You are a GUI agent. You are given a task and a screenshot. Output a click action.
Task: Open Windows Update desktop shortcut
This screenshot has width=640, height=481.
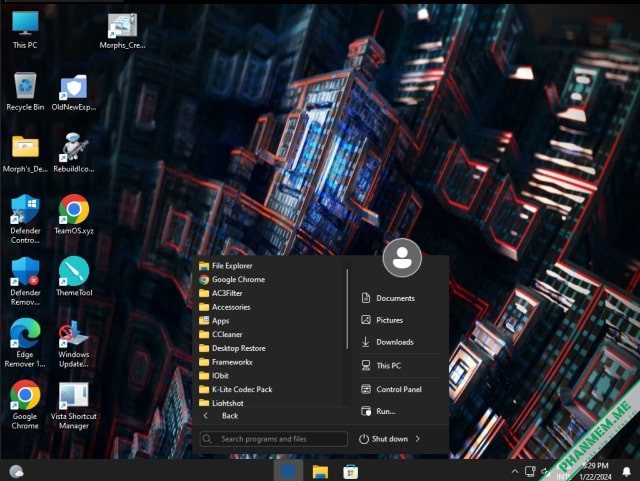(x=73, y=344)
